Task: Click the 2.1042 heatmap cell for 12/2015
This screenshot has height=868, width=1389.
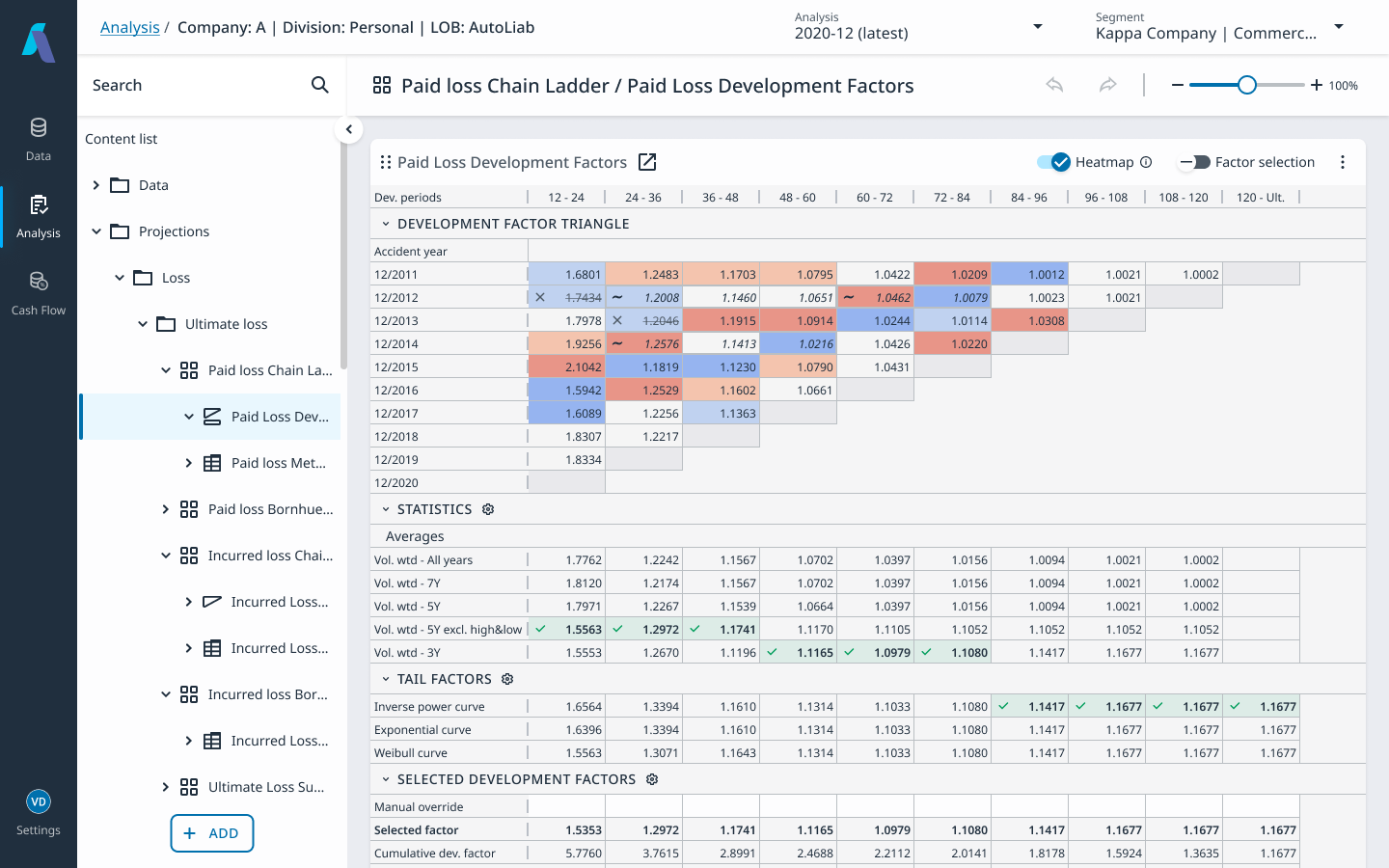Action: [x=567, y=366]
